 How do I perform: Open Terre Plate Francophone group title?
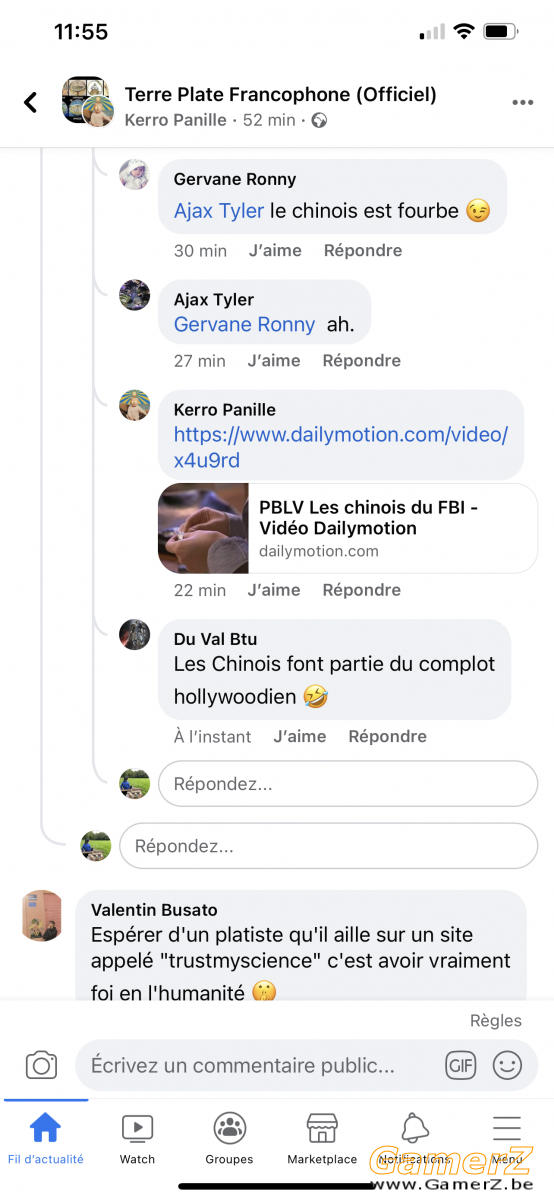(x=280, y=95)
